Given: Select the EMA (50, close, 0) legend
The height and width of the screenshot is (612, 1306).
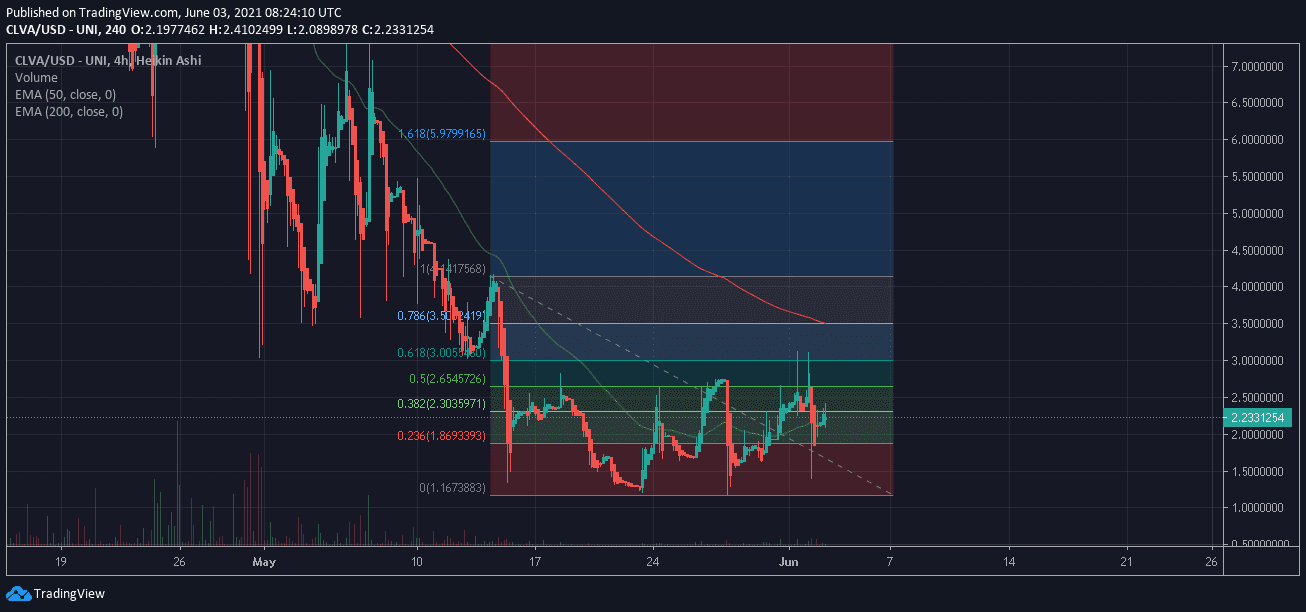Looking at the screenshot, I should point(65,95).
